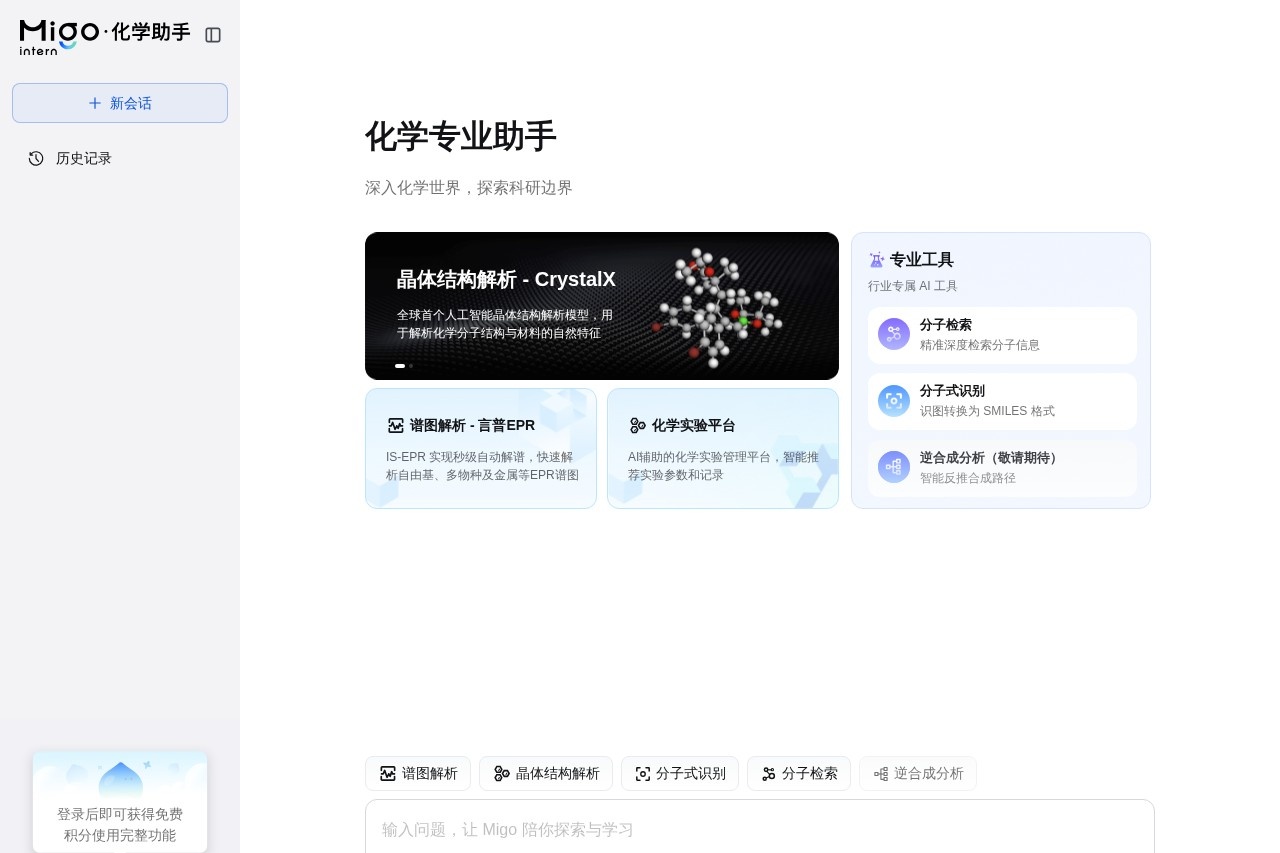The height and width of the screenshot is (853, 1280).
Task: Open the CrystalX 晶体结构解析 banner
Action: [x=602, y=306]
